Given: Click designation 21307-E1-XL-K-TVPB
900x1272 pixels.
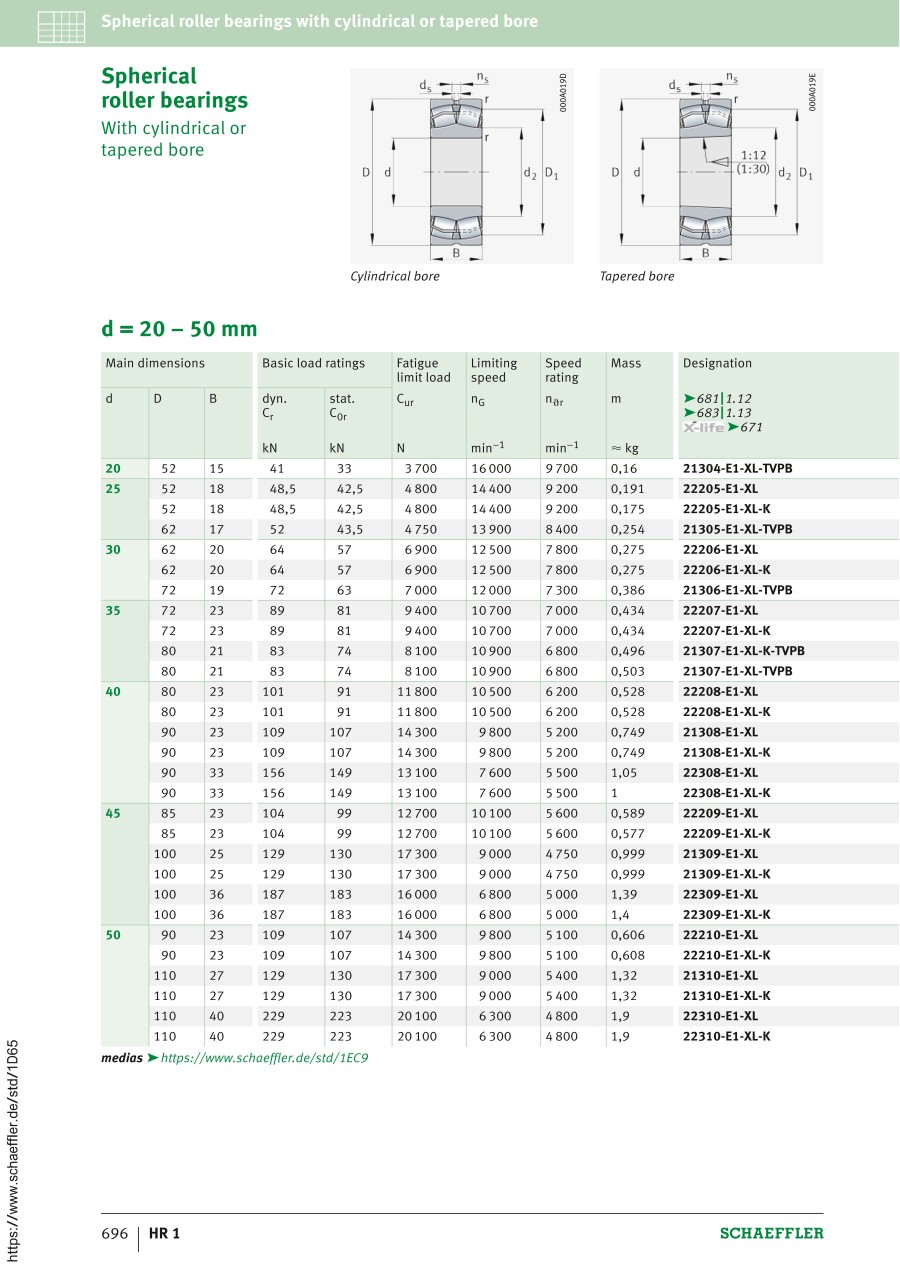Looking at the screenshot, I should 743,651.
